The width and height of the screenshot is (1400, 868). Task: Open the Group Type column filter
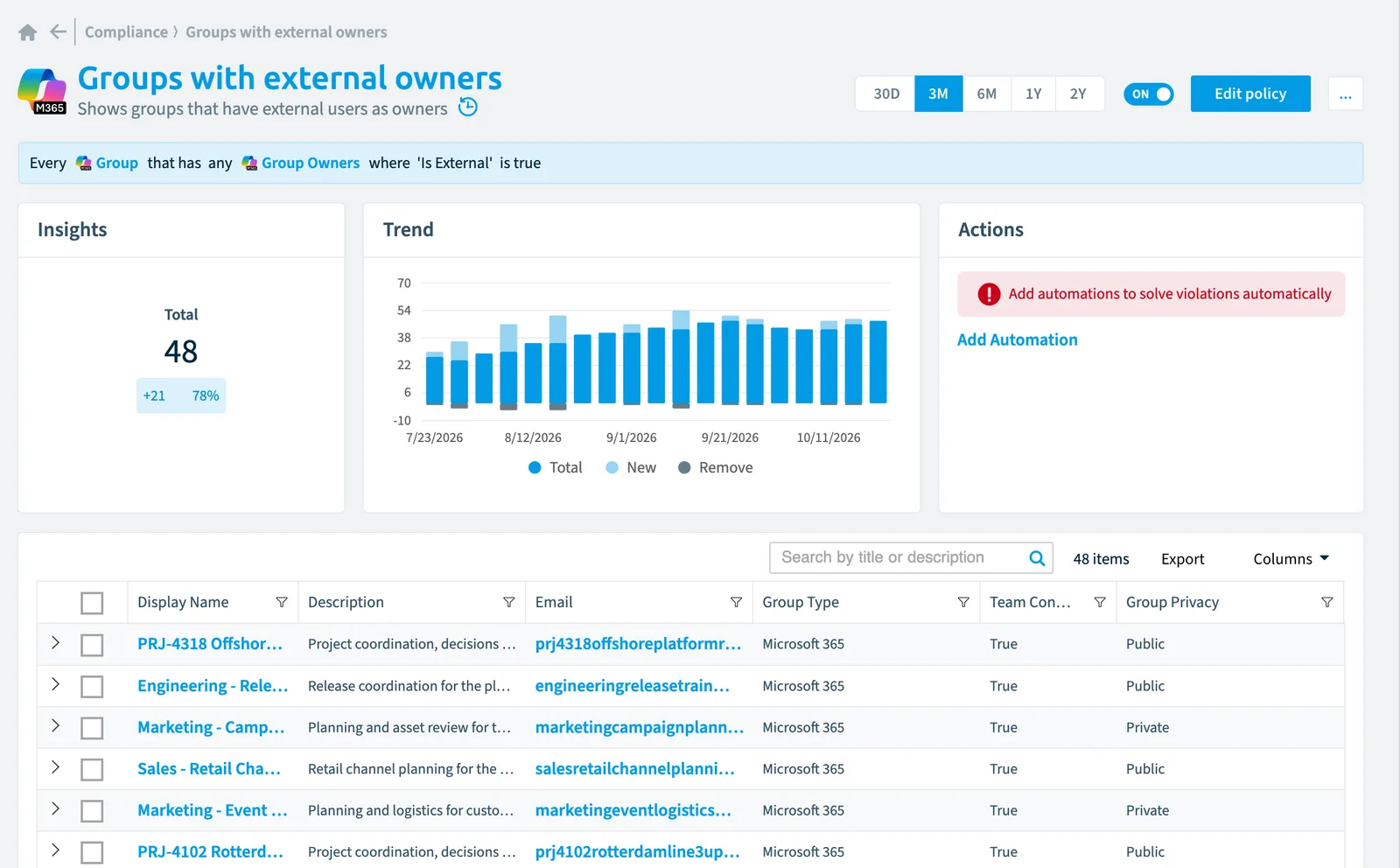pyautogui.click(x=963, y=602)
